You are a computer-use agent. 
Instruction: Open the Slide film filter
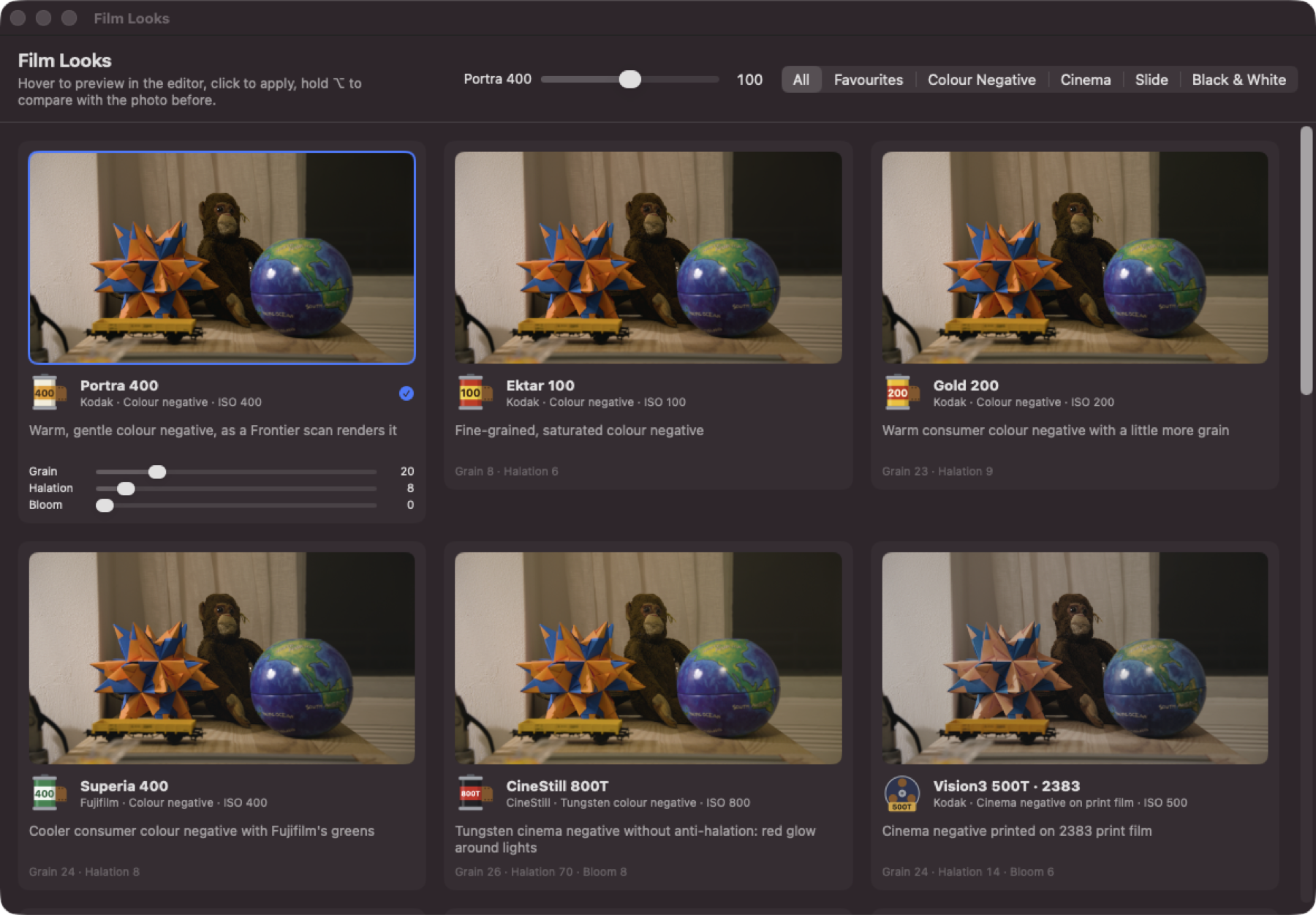tap(1151, 80)
